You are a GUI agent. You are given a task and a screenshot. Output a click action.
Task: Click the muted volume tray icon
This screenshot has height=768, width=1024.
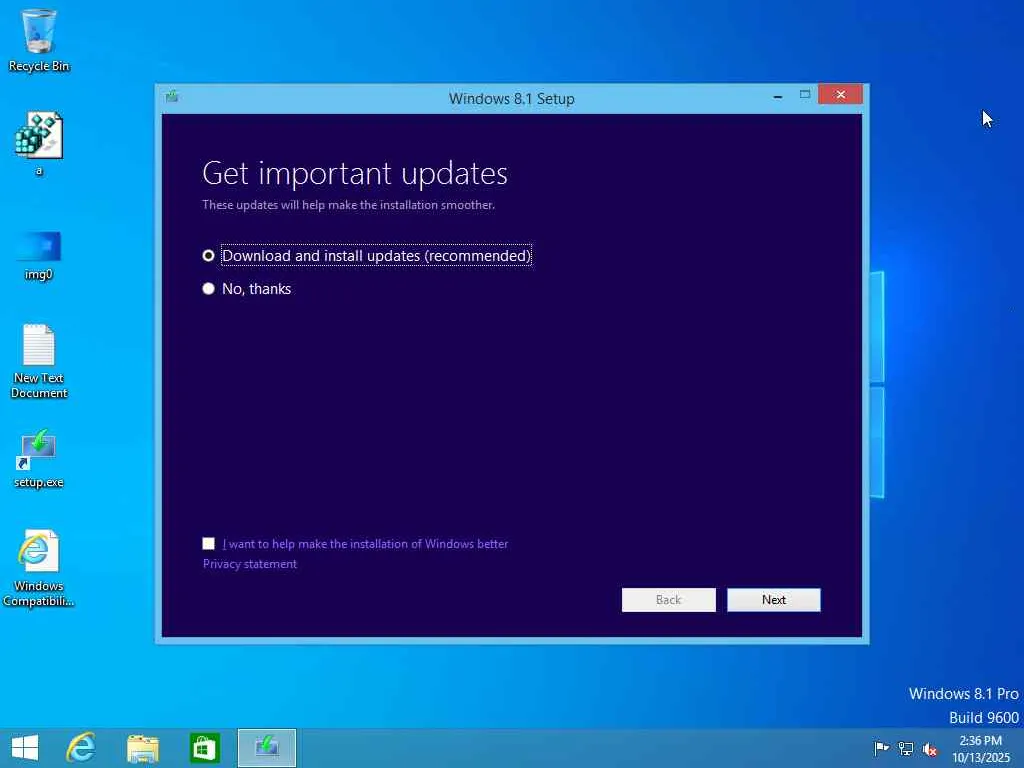tap(930, 749)
